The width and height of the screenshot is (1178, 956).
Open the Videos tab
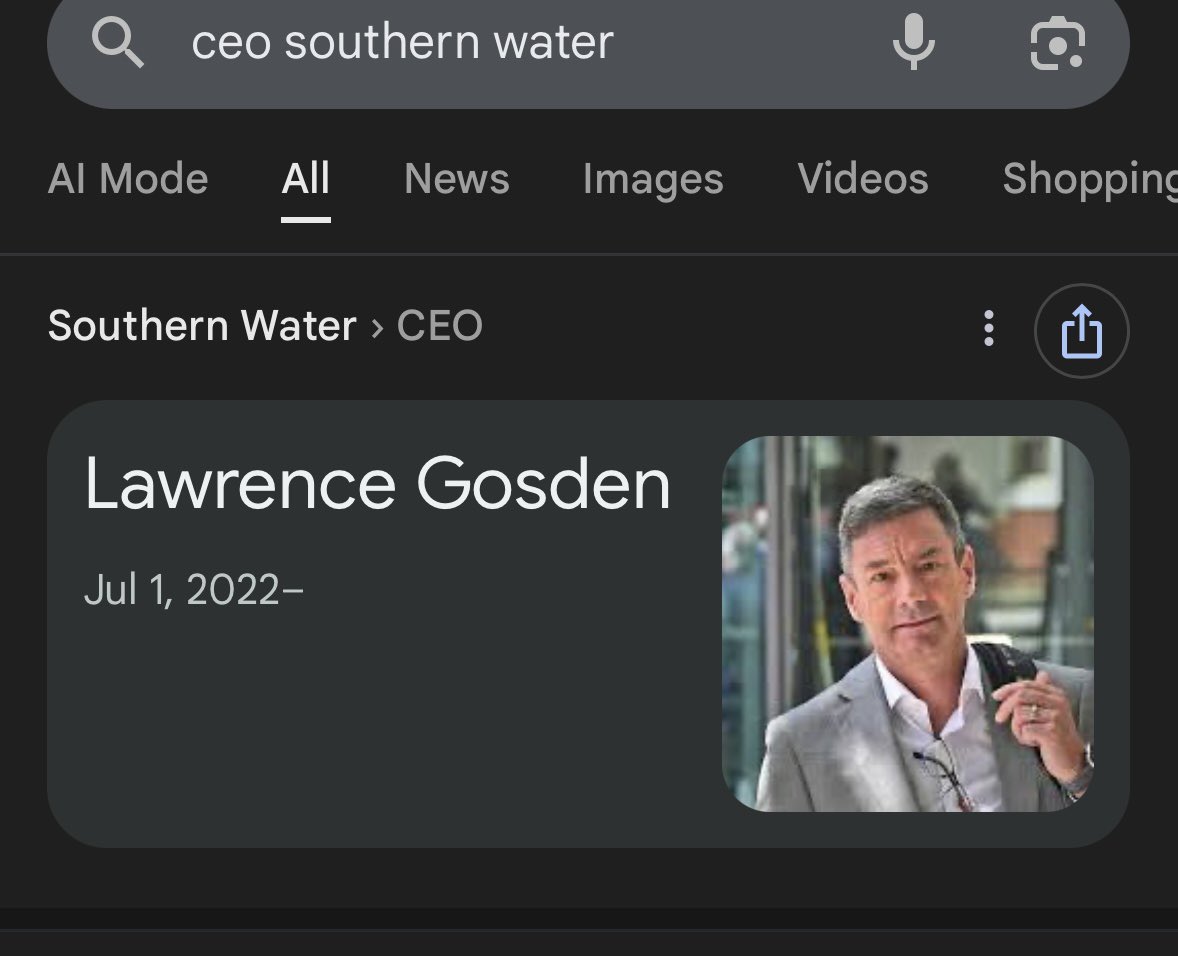click(862, 179)
